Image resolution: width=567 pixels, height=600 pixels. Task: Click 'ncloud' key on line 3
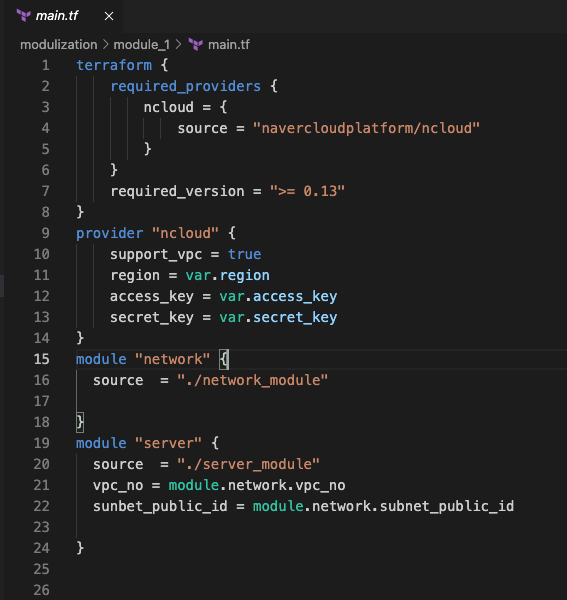tap(169, 107)
